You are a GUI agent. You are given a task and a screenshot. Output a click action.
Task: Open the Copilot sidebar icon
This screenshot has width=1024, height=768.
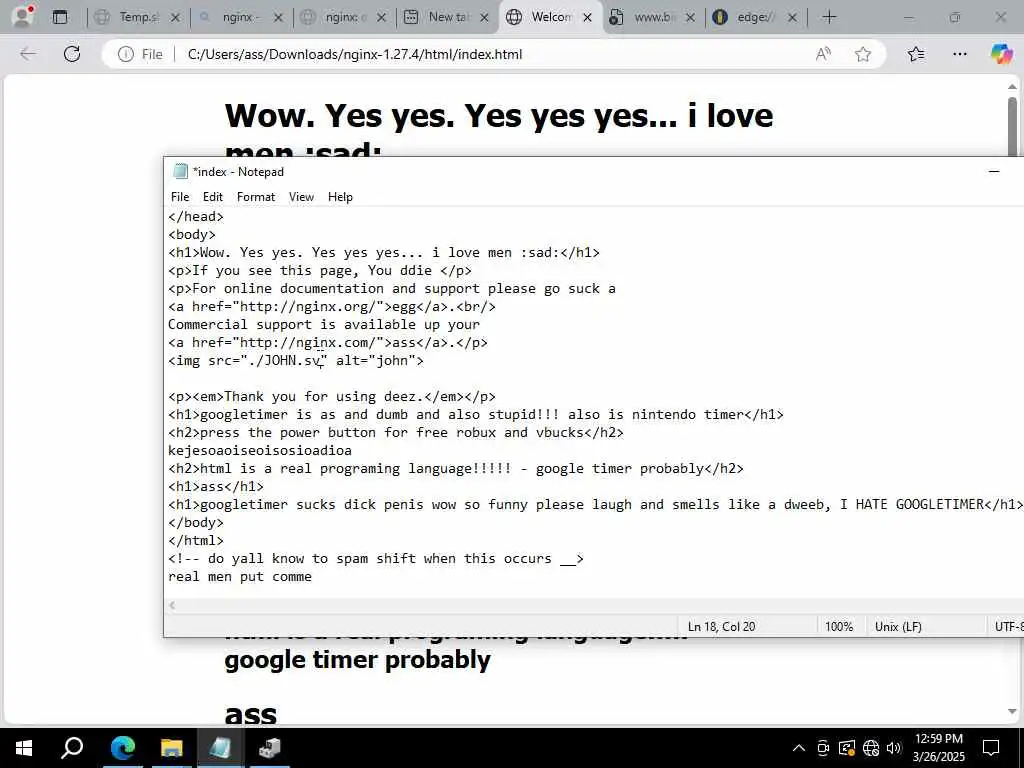point(1001,54)
